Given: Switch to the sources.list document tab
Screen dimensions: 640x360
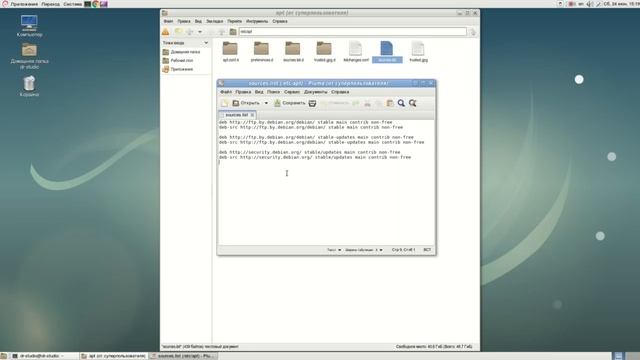Looking at the screenshot, I should pyautogui.click(x=236, y=115).
